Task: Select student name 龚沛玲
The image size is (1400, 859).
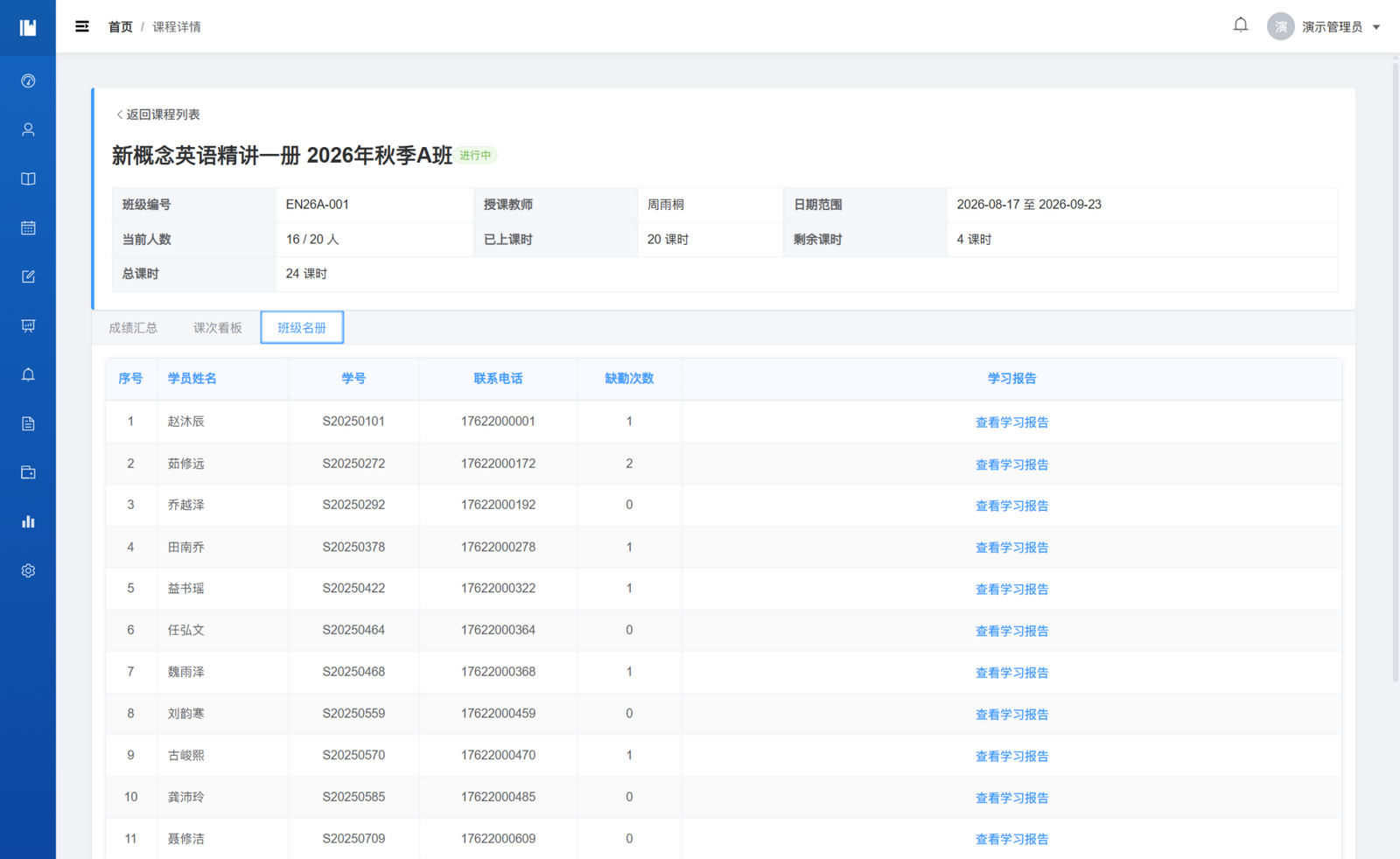Action: pos(185,797)
